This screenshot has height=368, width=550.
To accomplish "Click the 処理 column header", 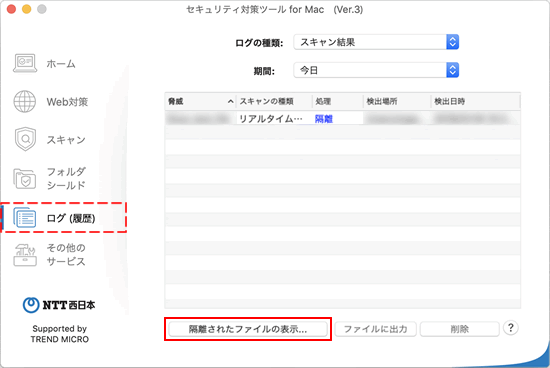I will [337, 101].
